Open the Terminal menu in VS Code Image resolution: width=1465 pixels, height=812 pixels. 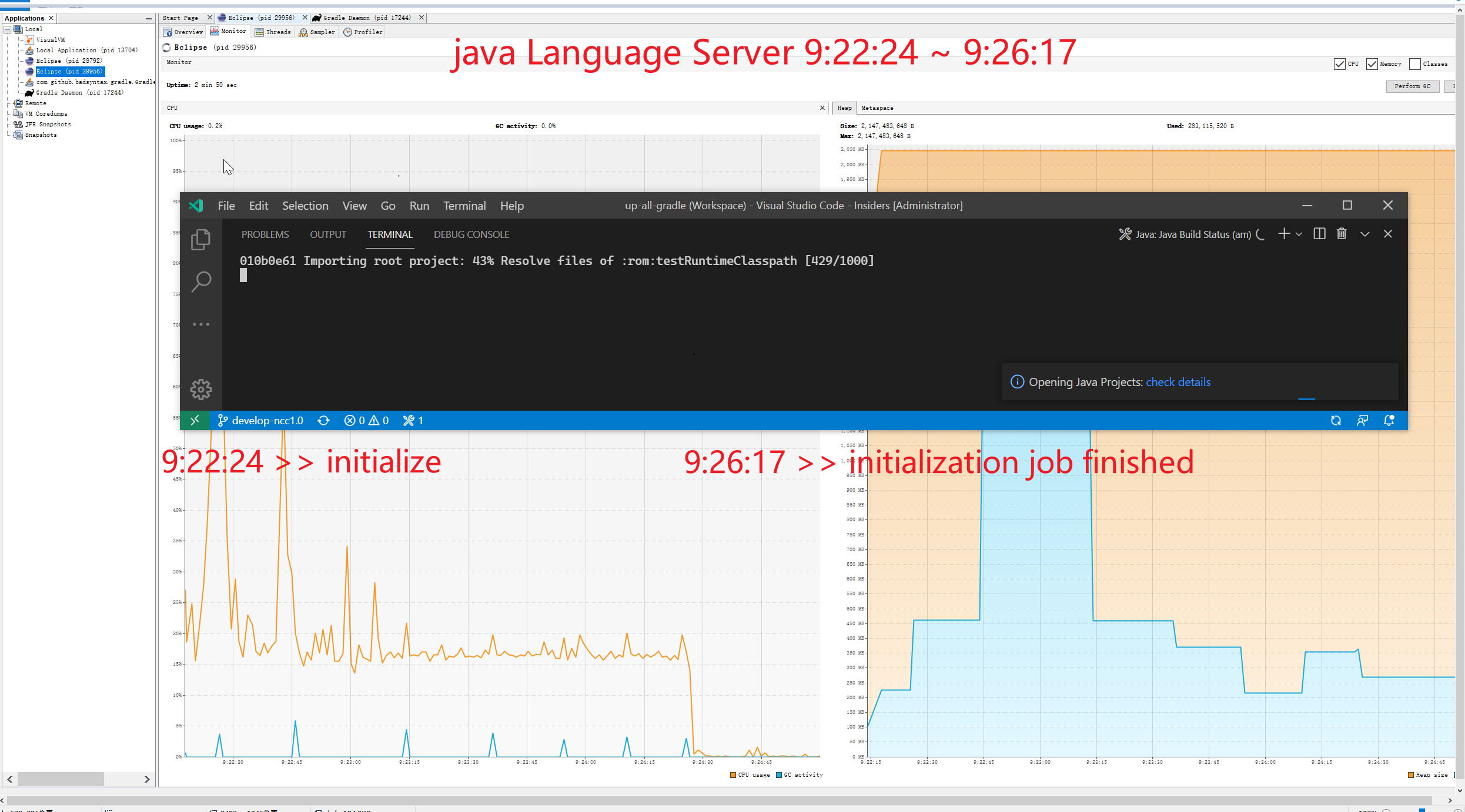click(464, 206)
